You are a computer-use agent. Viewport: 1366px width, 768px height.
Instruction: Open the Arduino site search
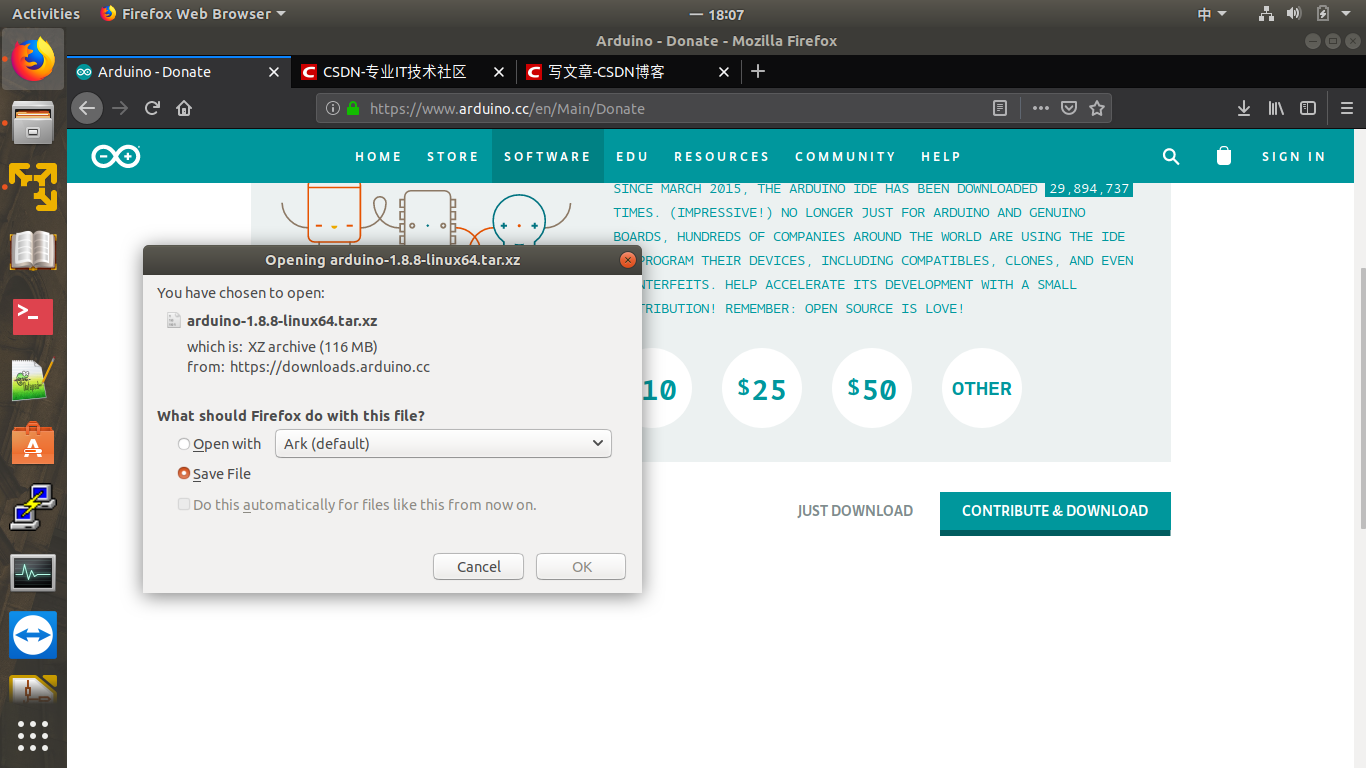[1171, 156]
